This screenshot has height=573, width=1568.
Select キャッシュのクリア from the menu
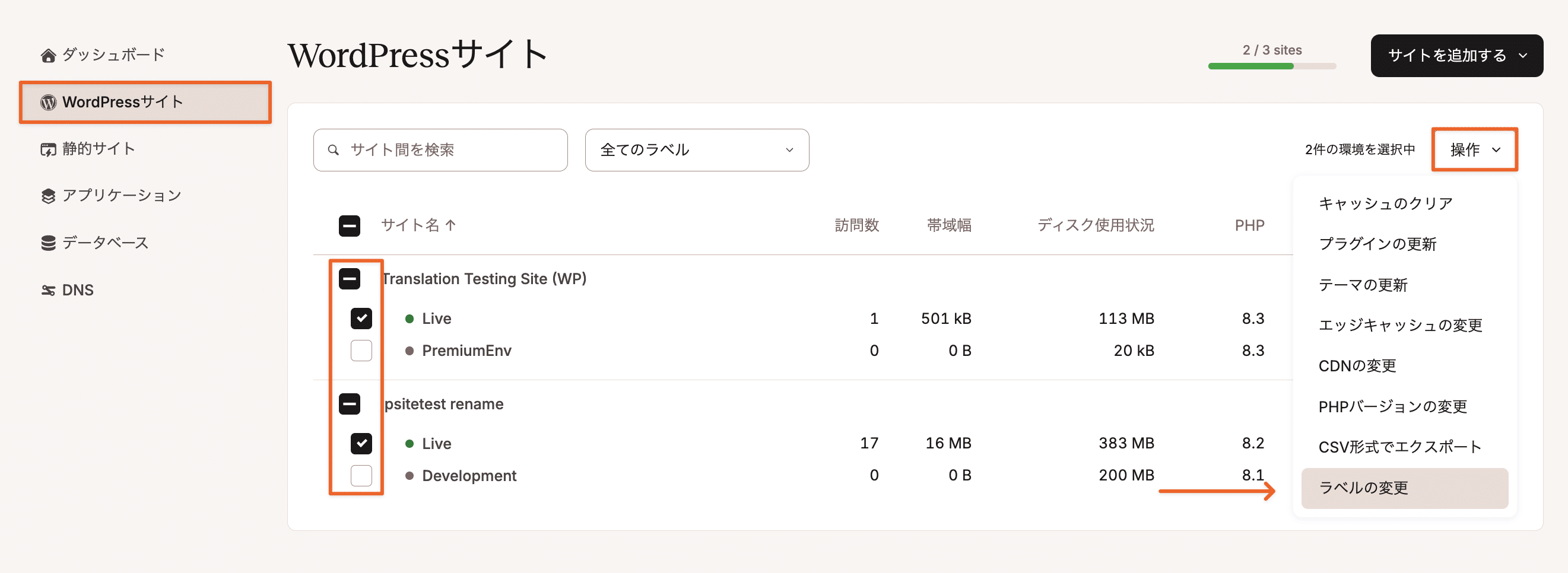click(x=1386, y=203)
